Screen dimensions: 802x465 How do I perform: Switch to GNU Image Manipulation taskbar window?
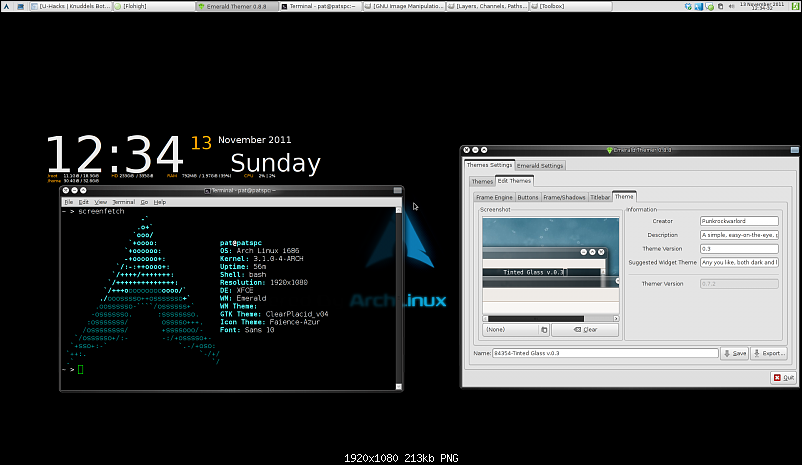pyautogui.click(x=404, y=6)
